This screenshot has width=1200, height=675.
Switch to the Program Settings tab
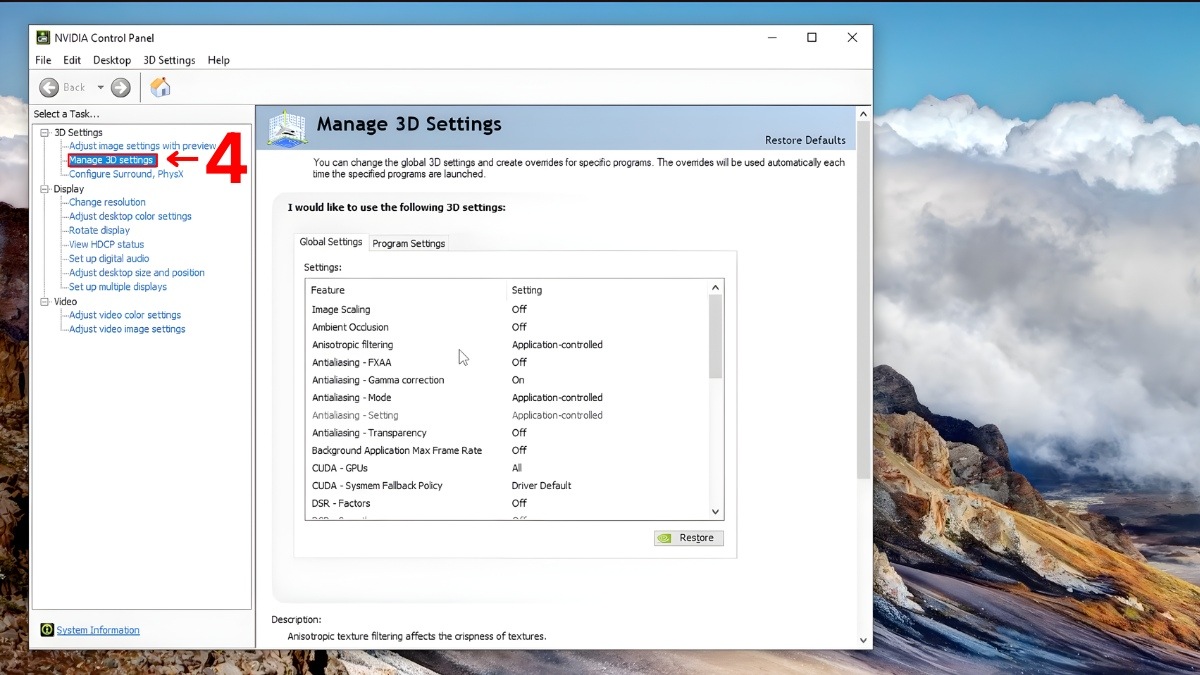click(409, 243)
